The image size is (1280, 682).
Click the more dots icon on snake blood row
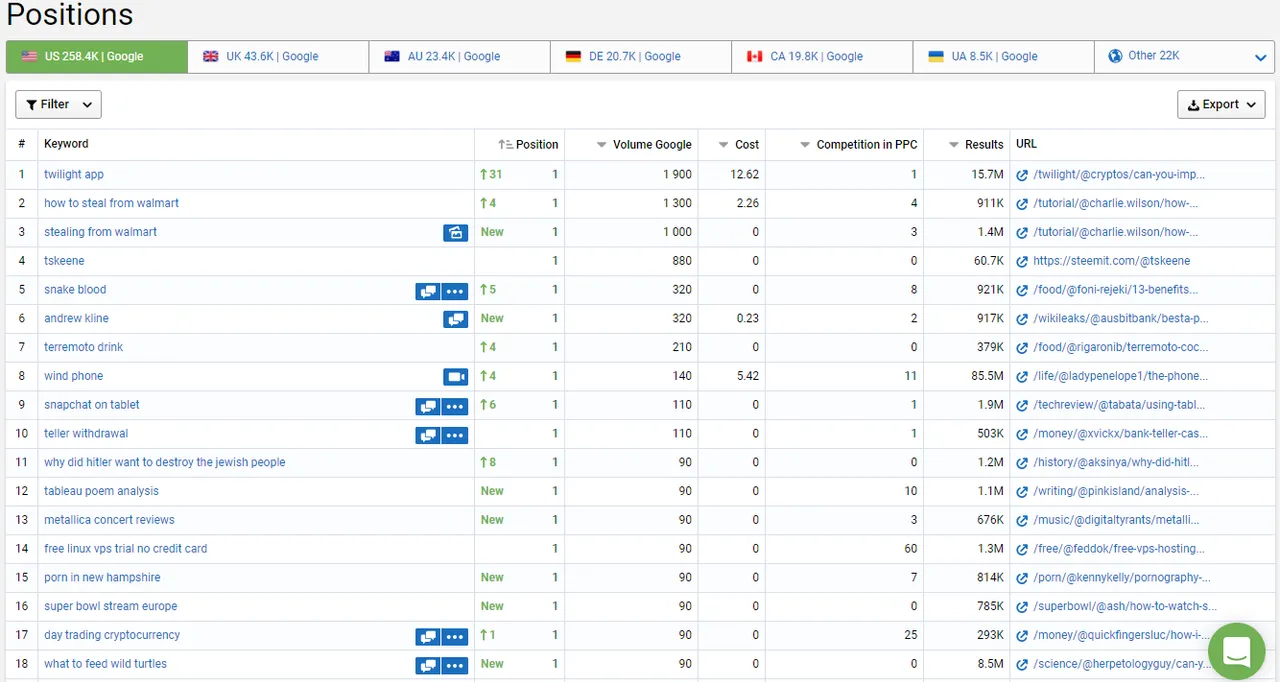pos(455,290)
